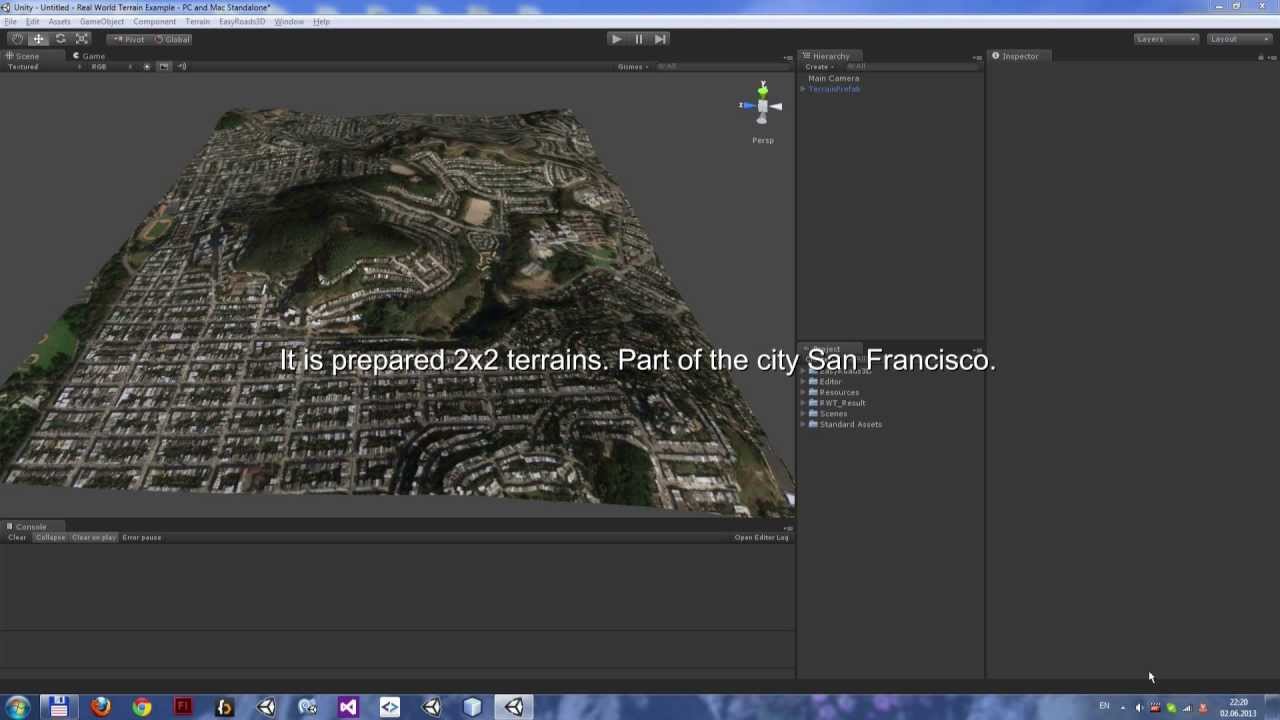This screenshot has width=1280, height=720.
Task: Click the active Unity taskbar icon
Action: pyautogui.click(x=514, y=707)
